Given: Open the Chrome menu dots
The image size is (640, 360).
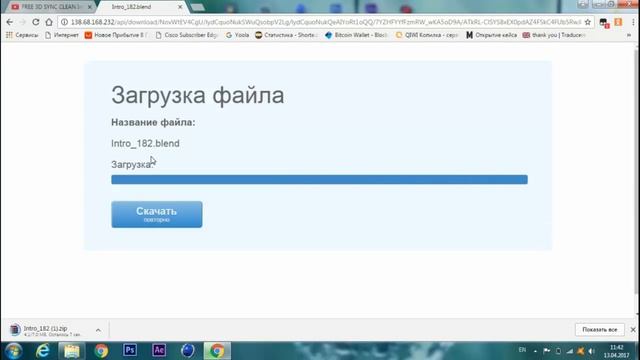Looking at the screenshot, I should click(x=633, y=22).
